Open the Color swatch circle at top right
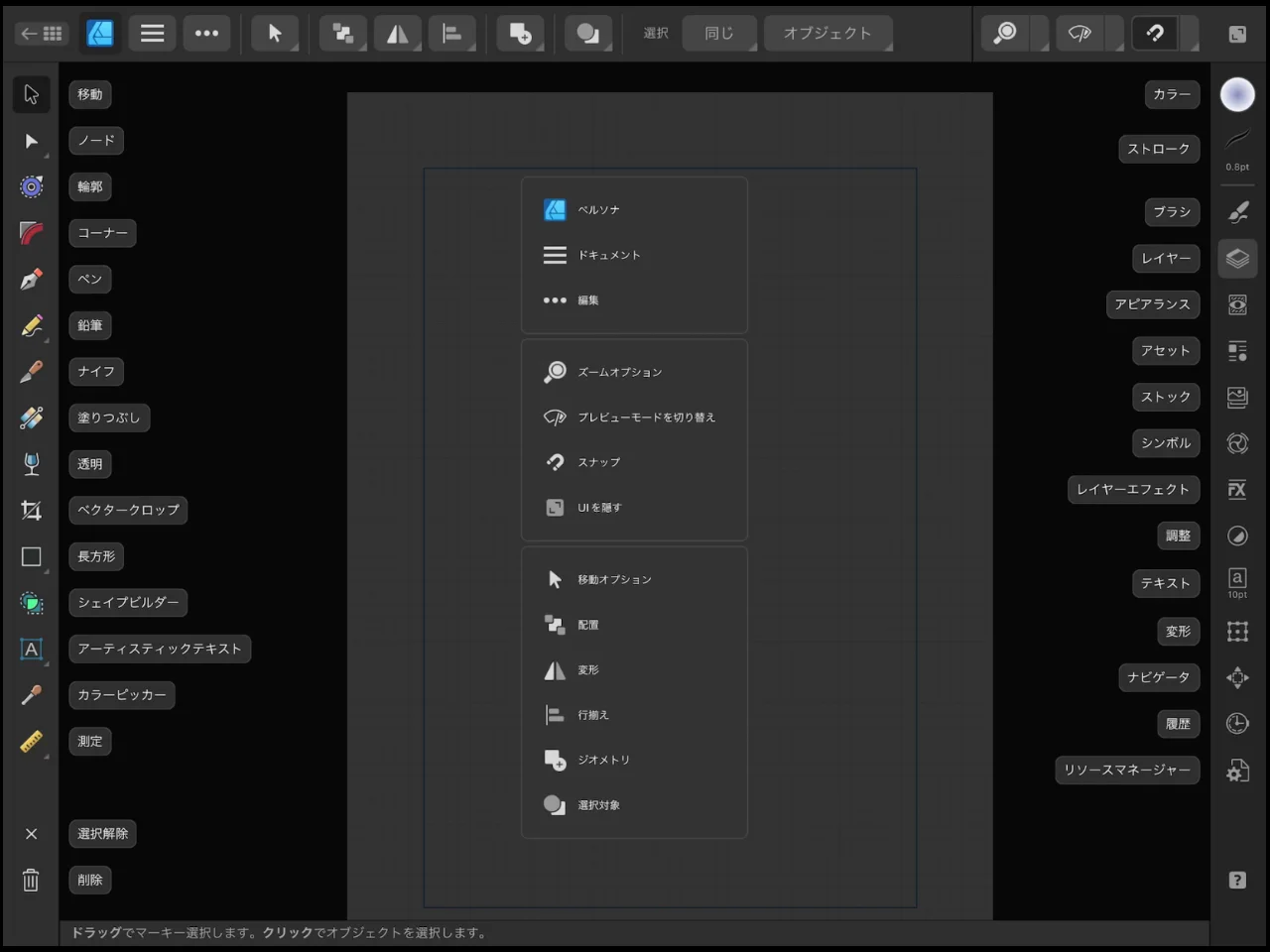The height and width of the screenshot is (952, 1270). point(1237,95)
